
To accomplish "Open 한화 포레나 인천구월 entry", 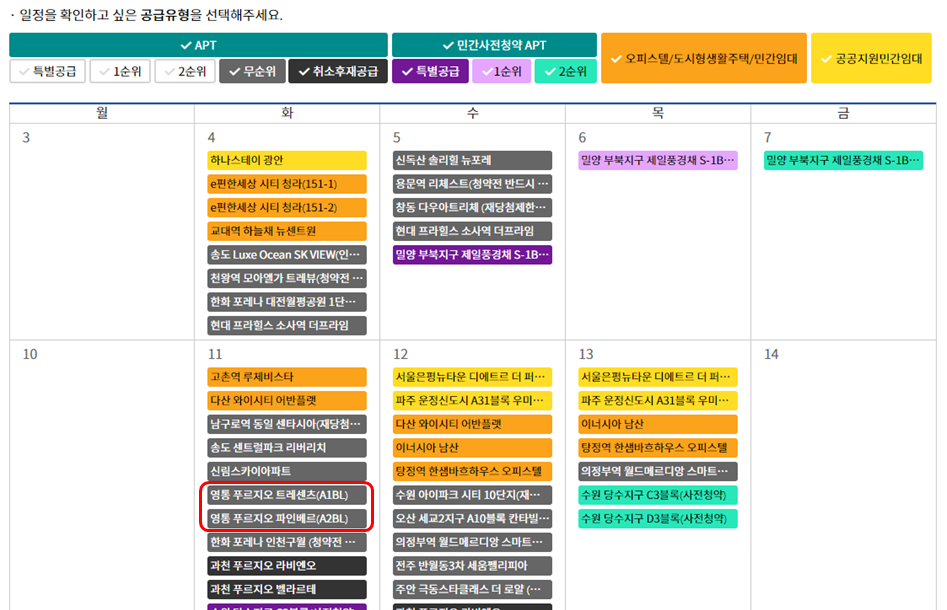I will click(x=287, y=542).
